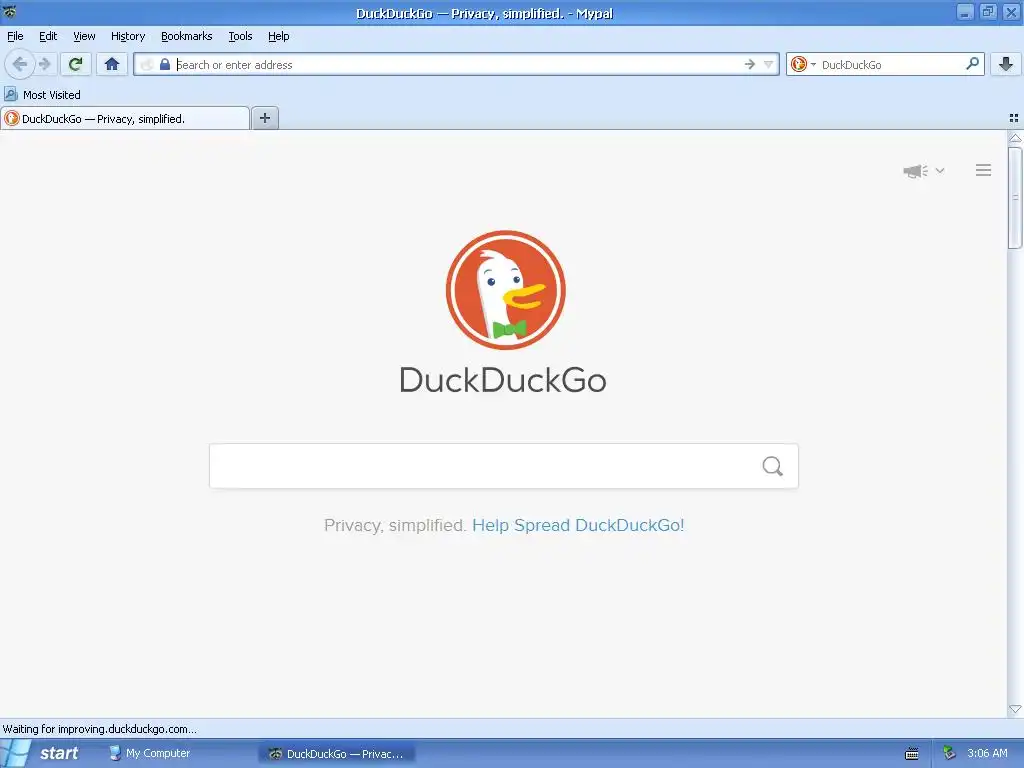Follow Help Spread DuckDuckGo! link
Screen dimensions: 1024x768
coord(578,525)
